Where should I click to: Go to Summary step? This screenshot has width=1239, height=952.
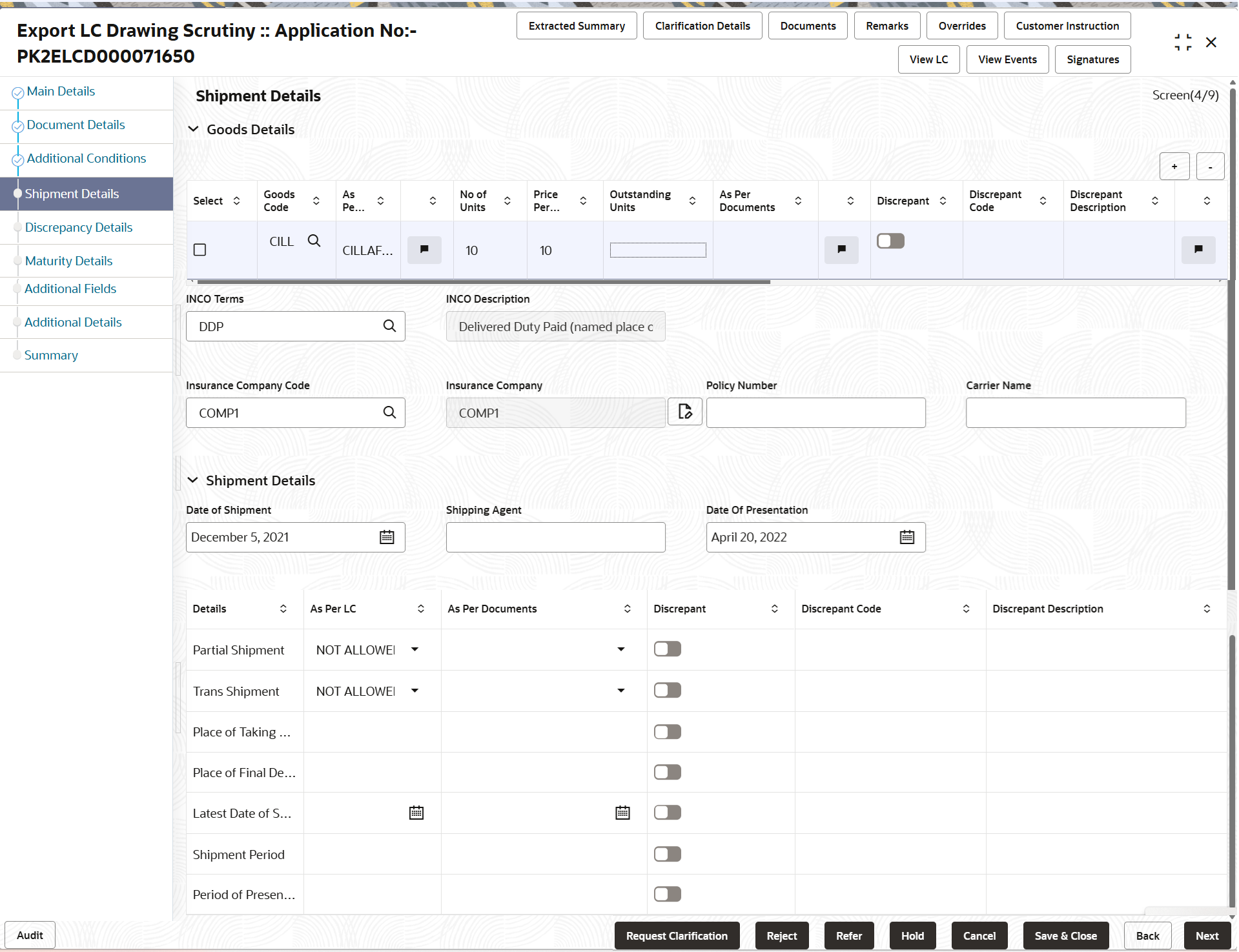51,355
